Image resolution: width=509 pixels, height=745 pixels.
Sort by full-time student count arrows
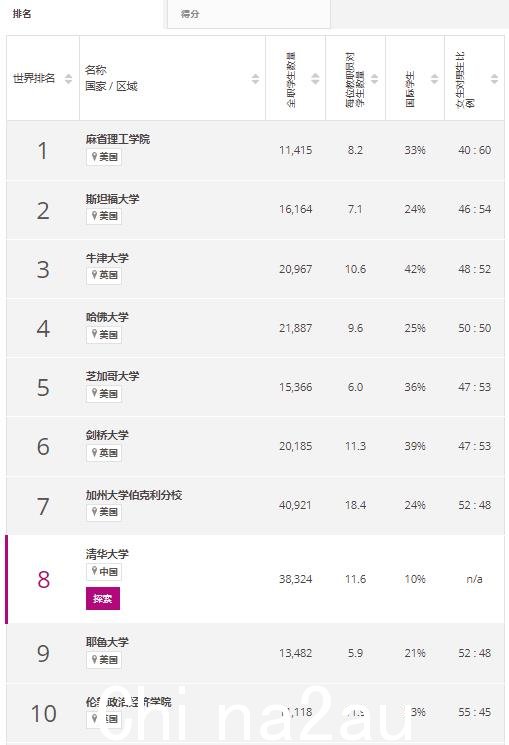[x=315, y=79]
